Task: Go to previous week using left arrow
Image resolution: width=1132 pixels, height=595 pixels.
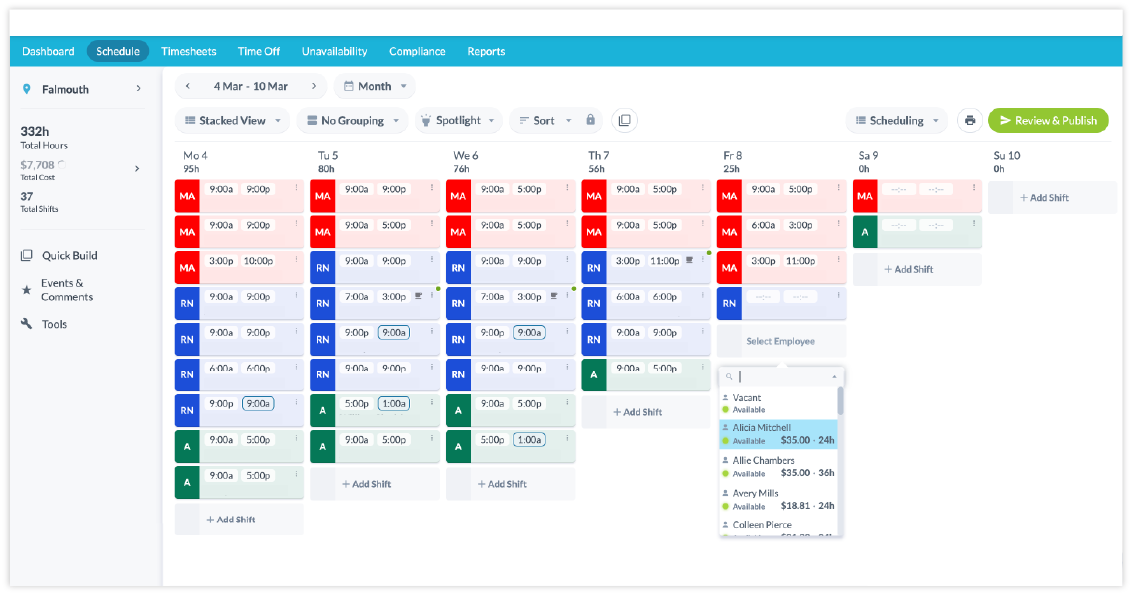Action: pyautogui.click(x=190, y=86)
